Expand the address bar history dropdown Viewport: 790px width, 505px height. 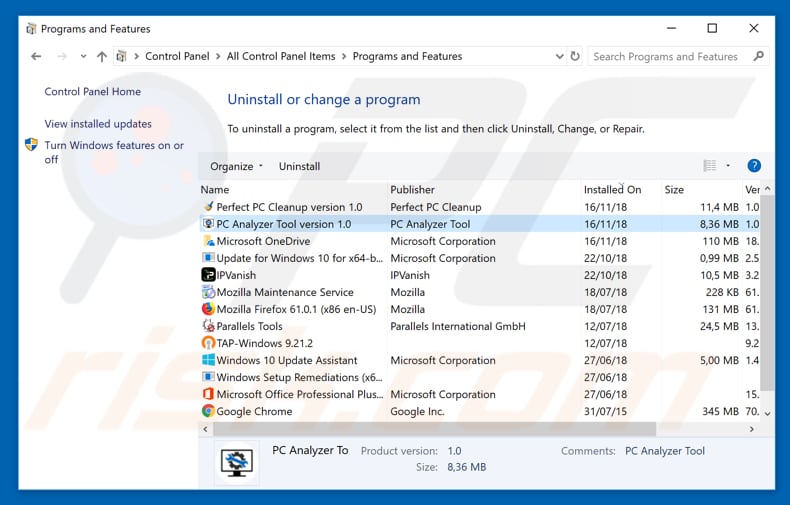tap(559, 56)
